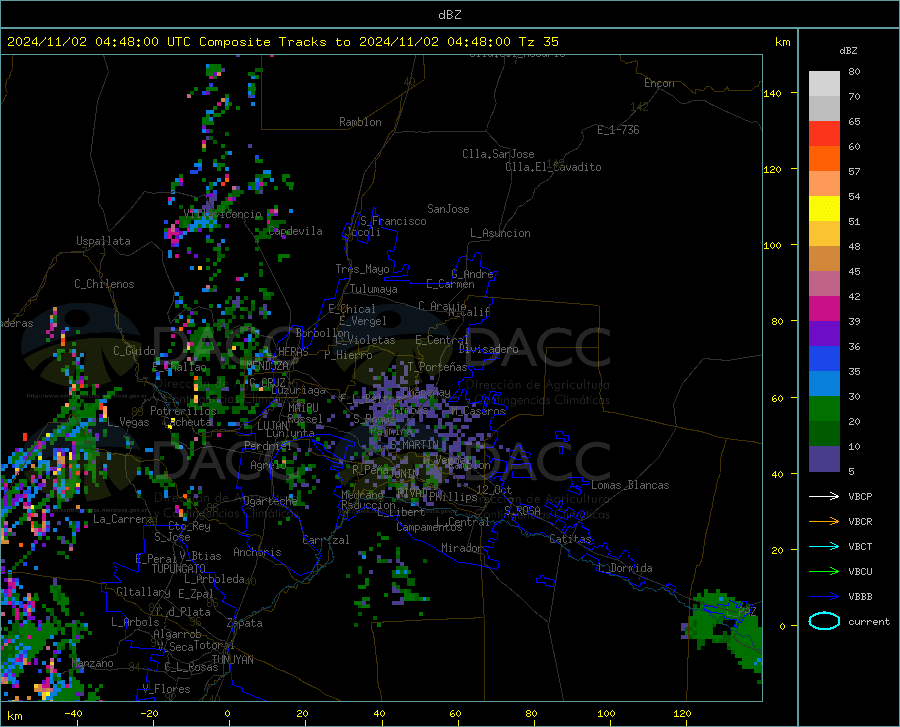Click the Villavicencio map label
Screen dimensions: 900x727
tap(223, 214)
